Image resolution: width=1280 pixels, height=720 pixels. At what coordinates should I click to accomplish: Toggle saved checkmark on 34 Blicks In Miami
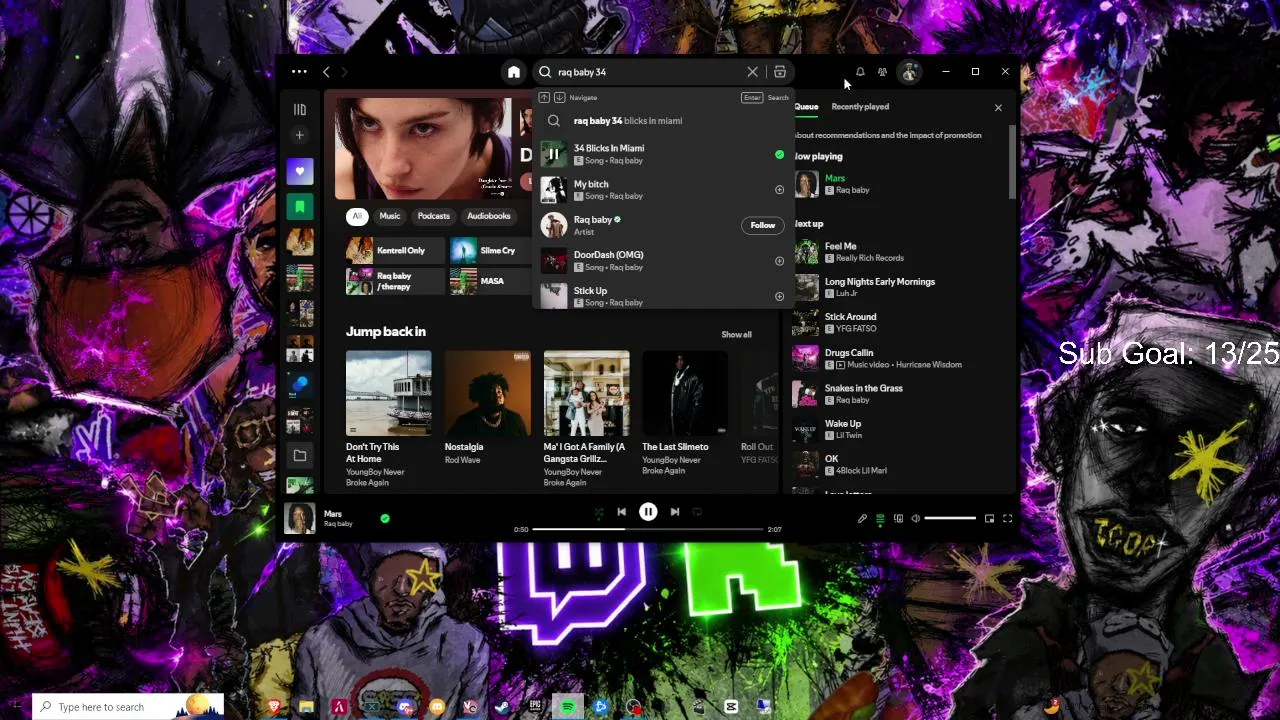click(x=780, y=155)
